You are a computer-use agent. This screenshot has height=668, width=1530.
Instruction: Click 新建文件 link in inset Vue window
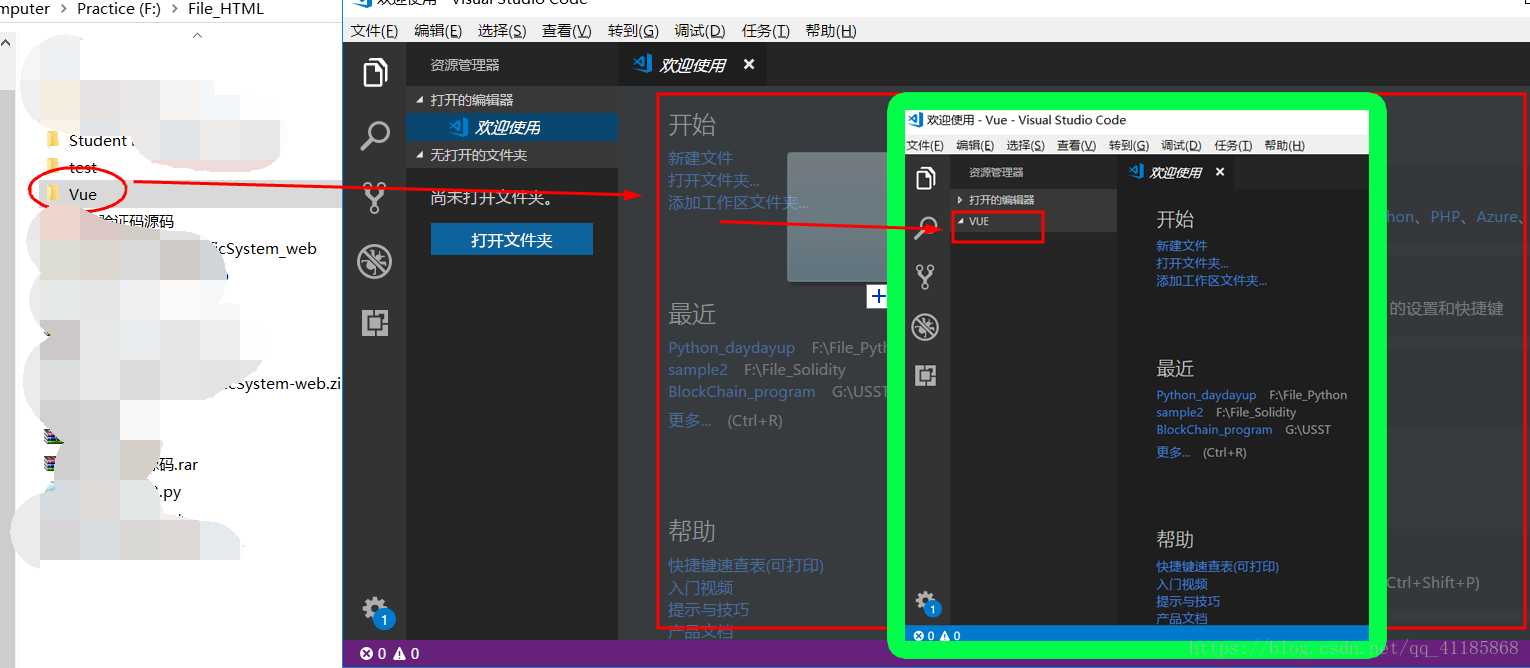tap(1182, 245)
